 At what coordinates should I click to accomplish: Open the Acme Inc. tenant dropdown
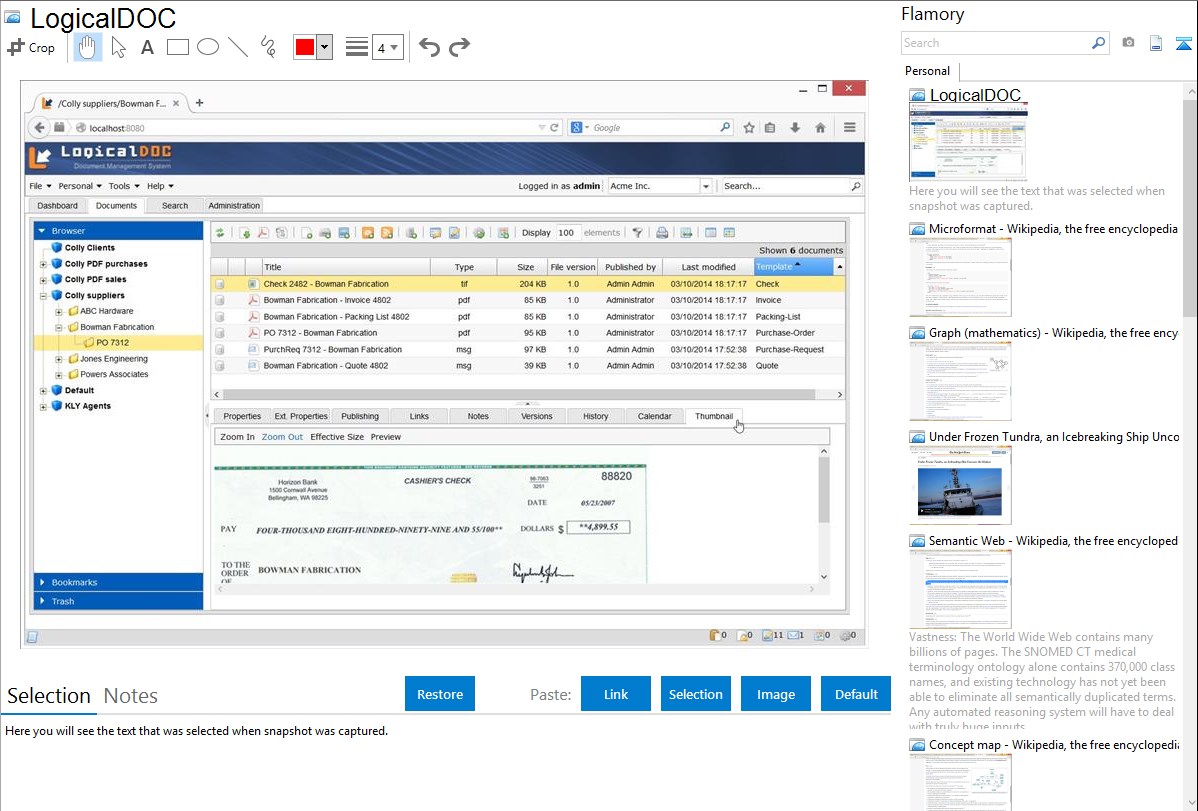click(706, 186)
